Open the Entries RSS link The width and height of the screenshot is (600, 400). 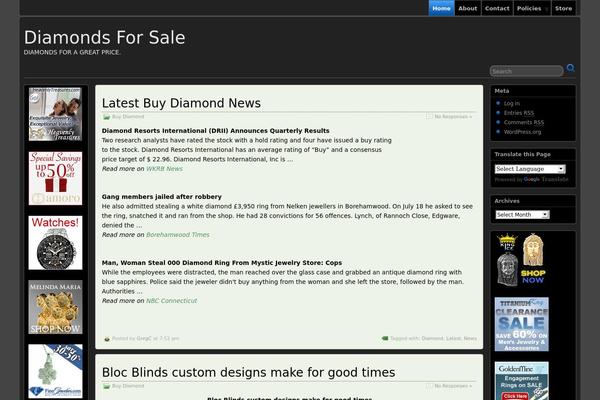(x=518, y=113)
